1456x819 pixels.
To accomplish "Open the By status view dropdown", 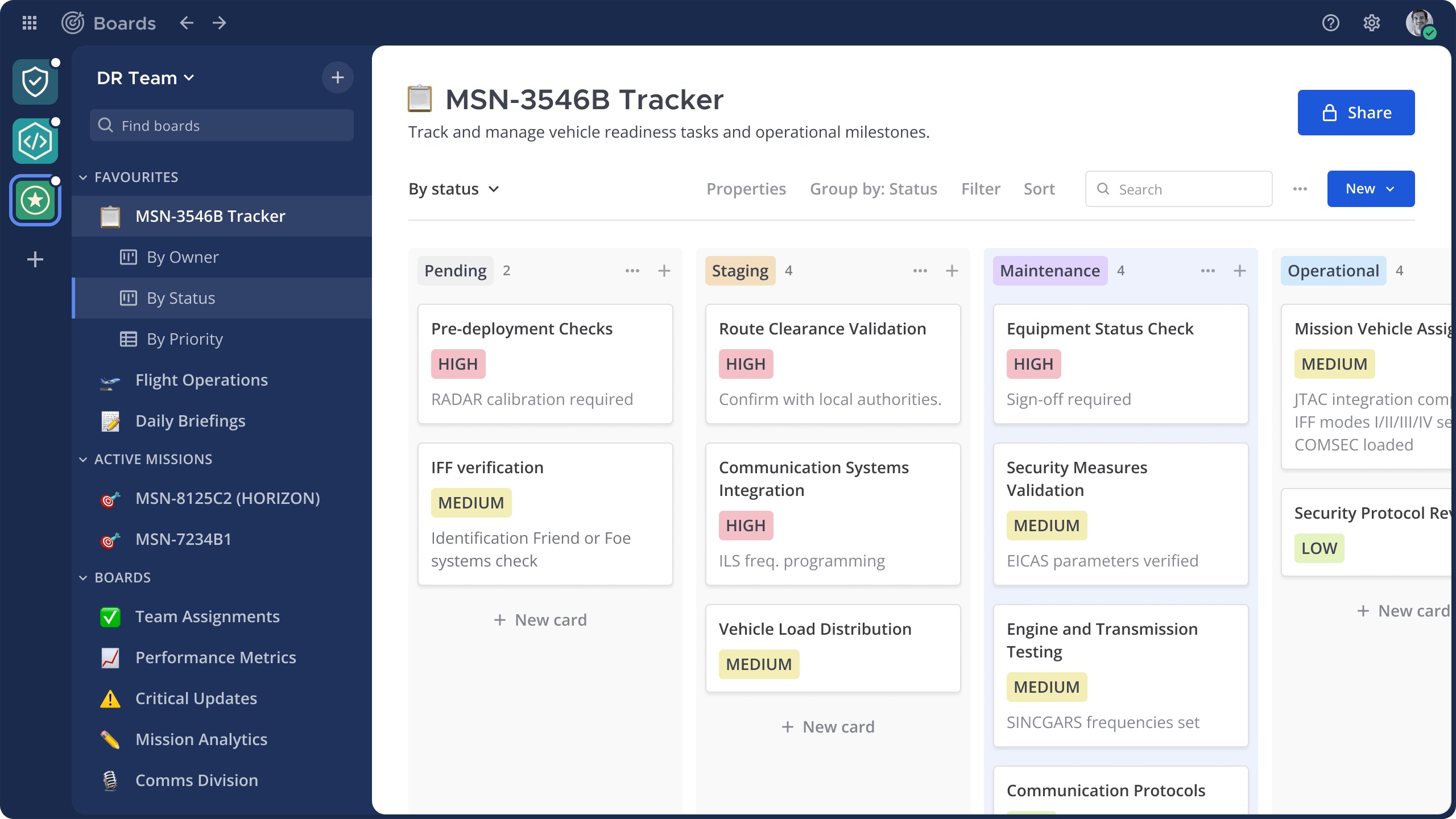I will click(x=453, y=188).
